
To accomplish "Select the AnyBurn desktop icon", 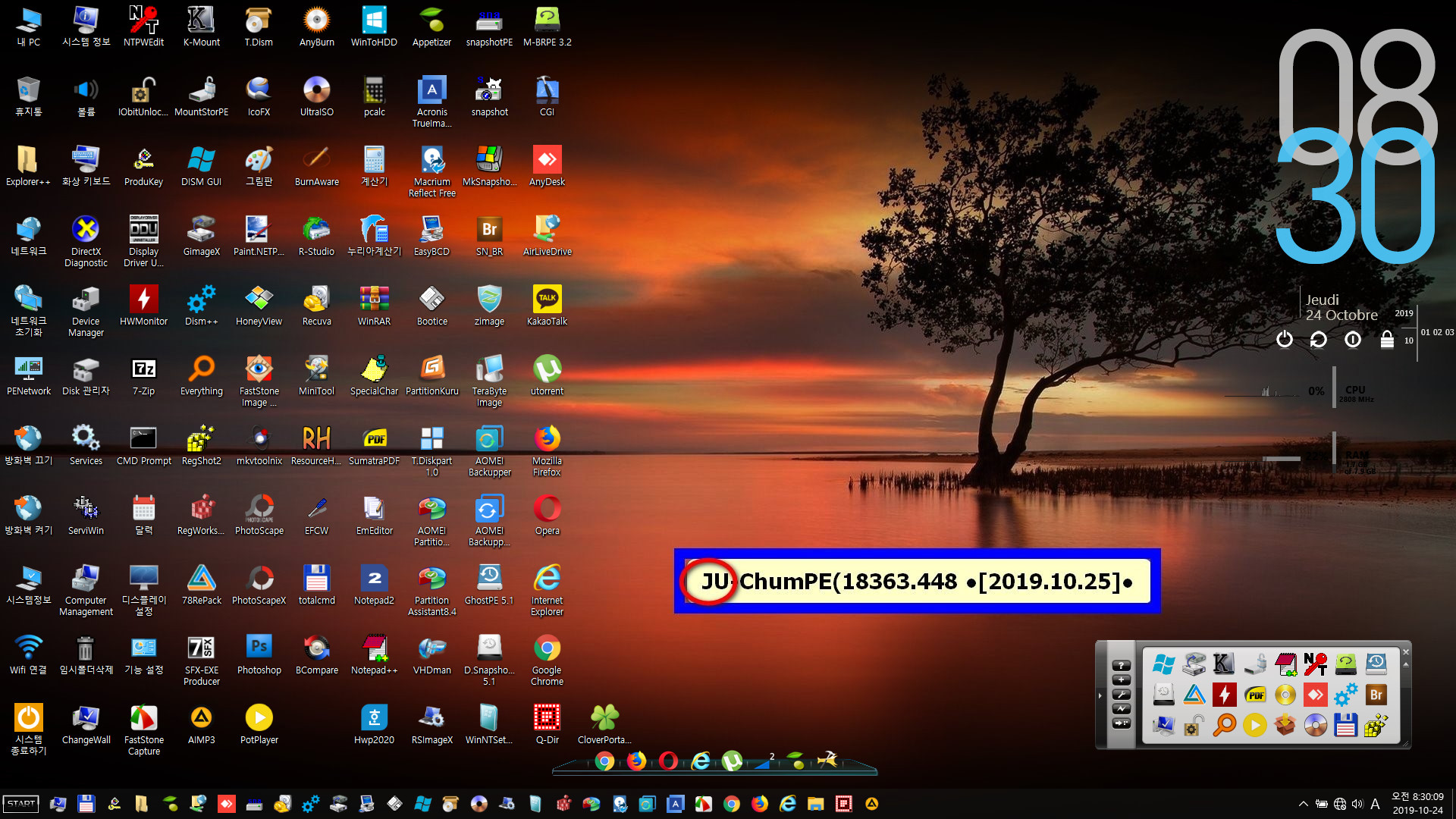I will pyautogui.click(x=316, y=27).
